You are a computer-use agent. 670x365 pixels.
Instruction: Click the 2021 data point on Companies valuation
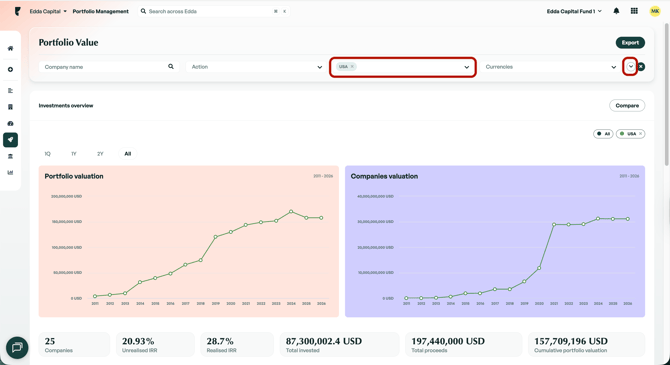pyautogui.click(x=554, y=224)
